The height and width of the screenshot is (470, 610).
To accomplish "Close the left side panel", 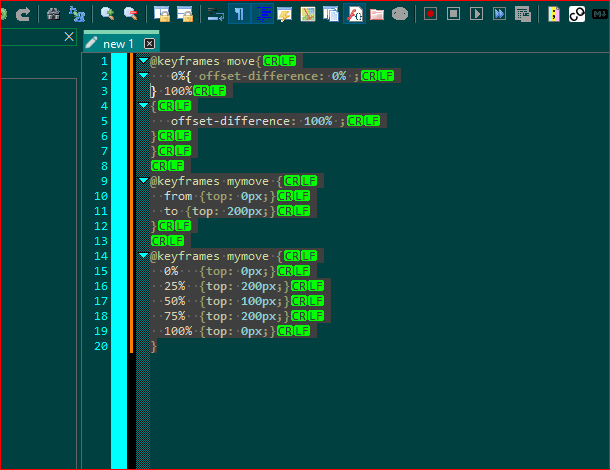I will click(x=69, y=37).
